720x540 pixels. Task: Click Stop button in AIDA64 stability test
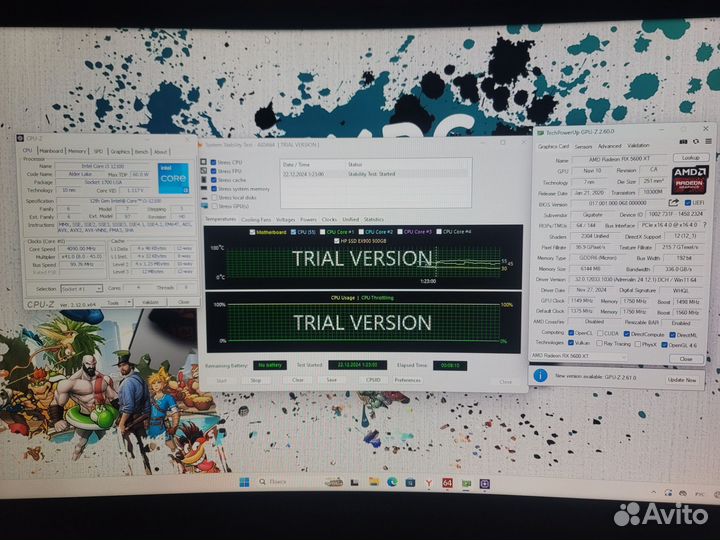click(256, 380)
